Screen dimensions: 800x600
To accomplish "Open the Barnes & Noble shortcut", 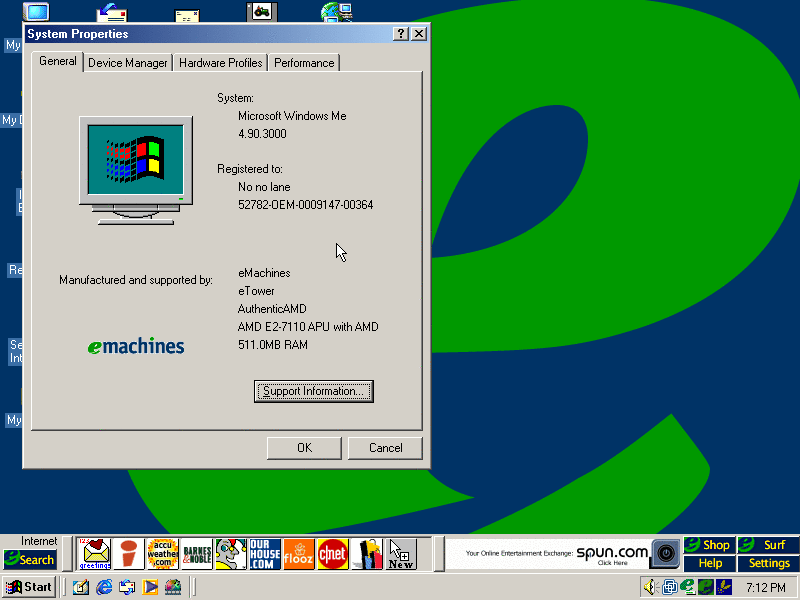I will [x=197, y=553].
